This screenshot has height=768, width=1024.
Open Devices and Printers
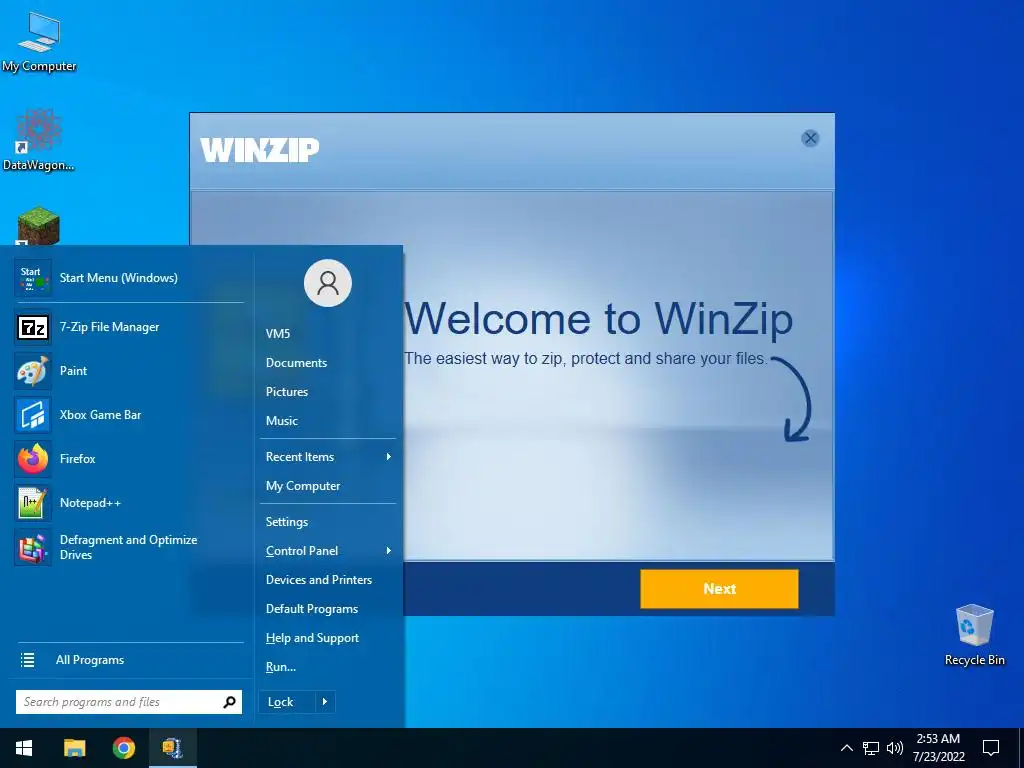(x=319, y=580)
